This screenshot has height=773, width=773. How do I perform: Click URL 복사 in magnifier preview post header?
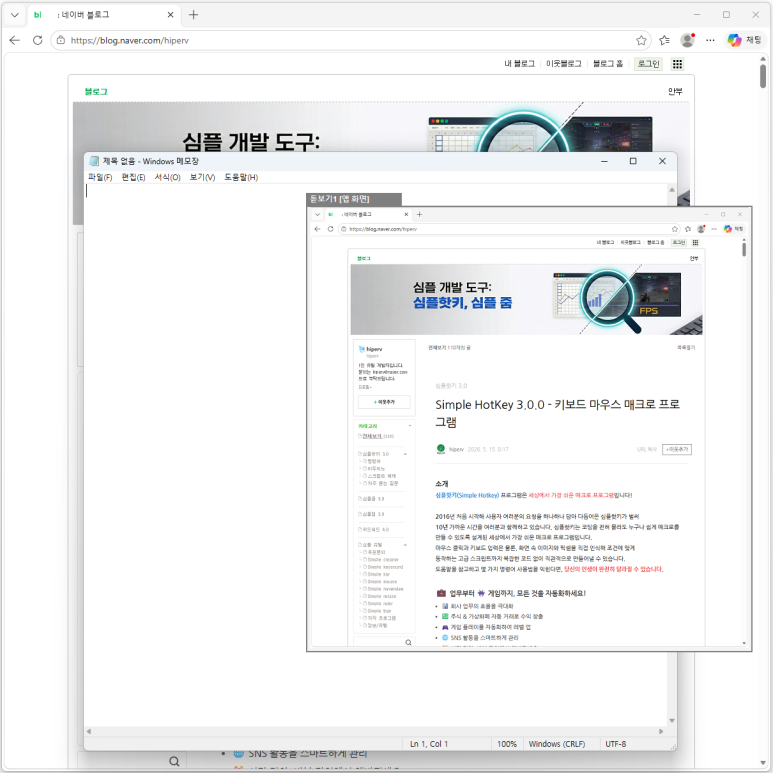click(646, 450)
